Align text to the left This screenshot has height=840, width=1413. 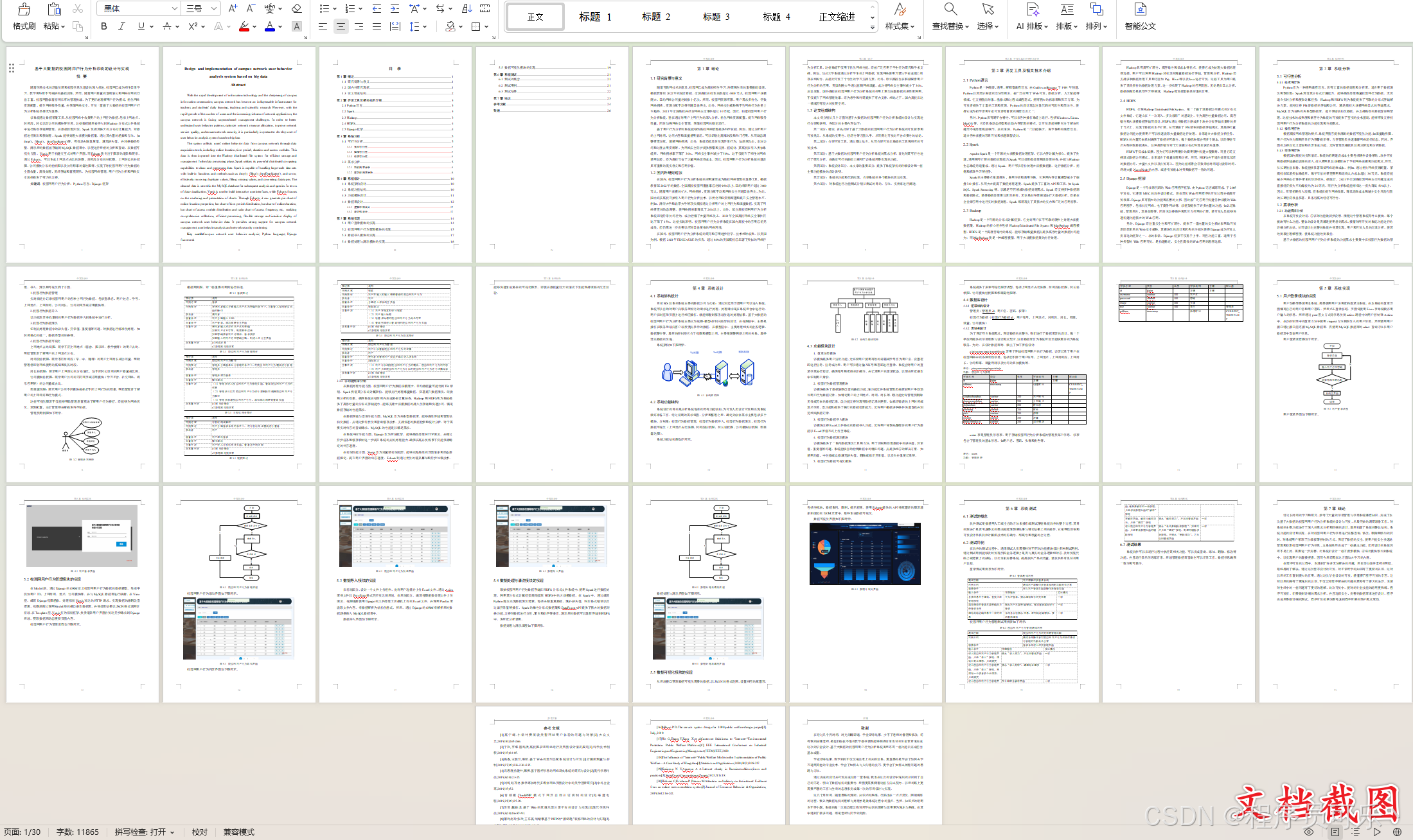[323, 26]
